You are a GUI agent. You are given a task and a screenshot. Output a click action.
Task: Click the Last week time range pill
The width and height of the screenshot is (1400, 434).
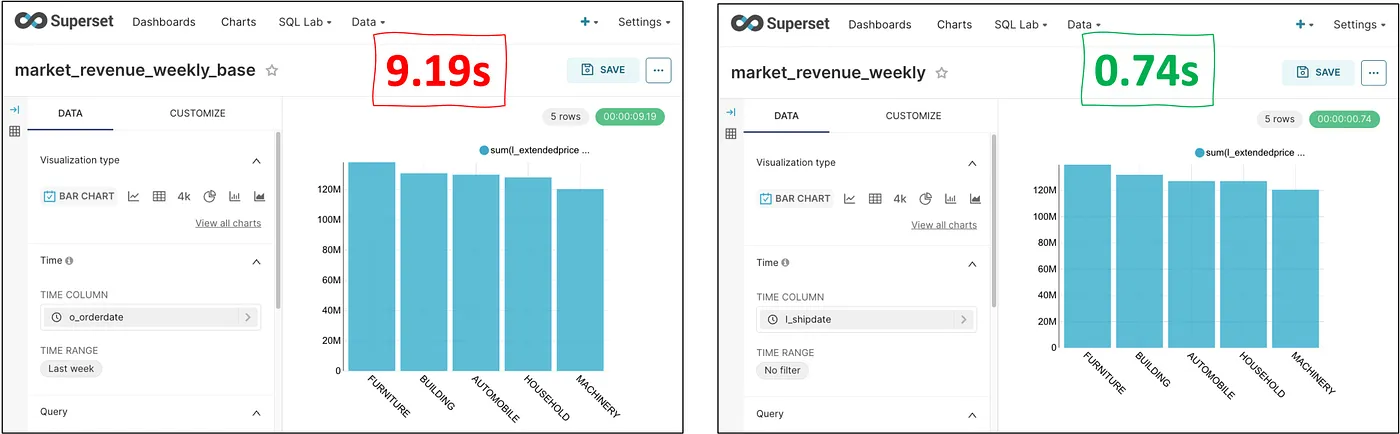coord(71,368)
